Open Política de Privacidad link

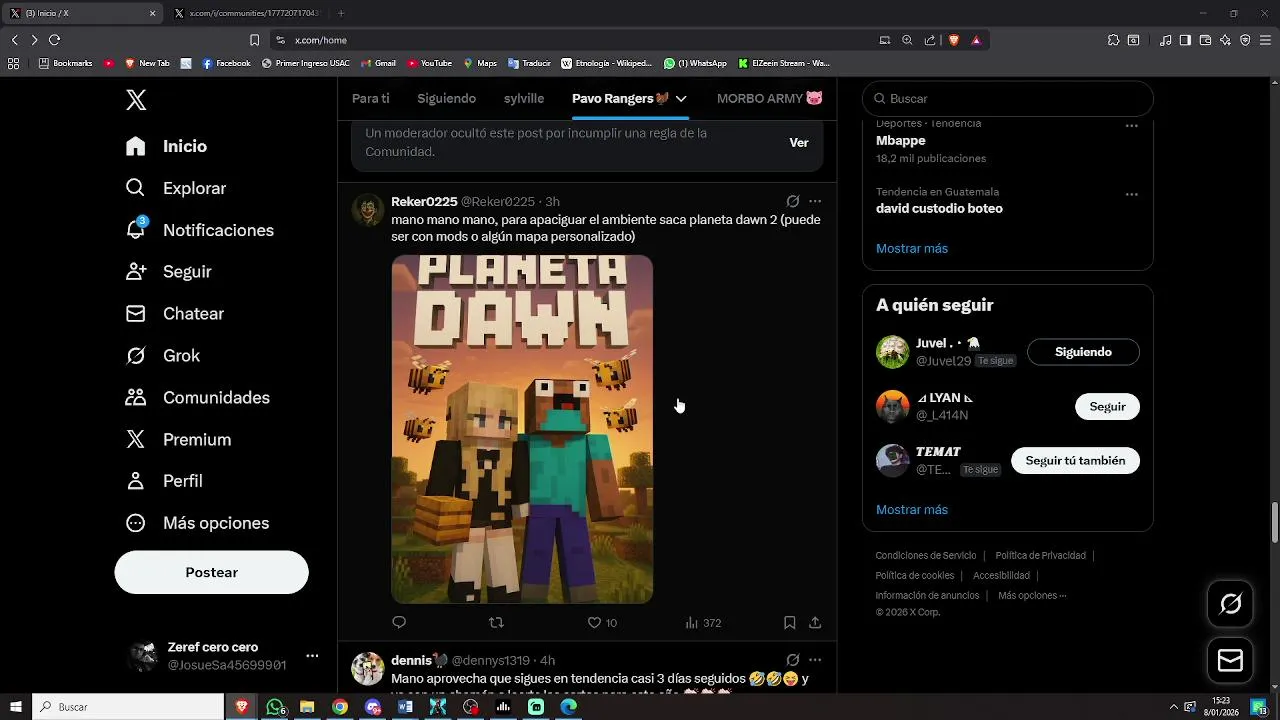click(x=1040, y=555)
